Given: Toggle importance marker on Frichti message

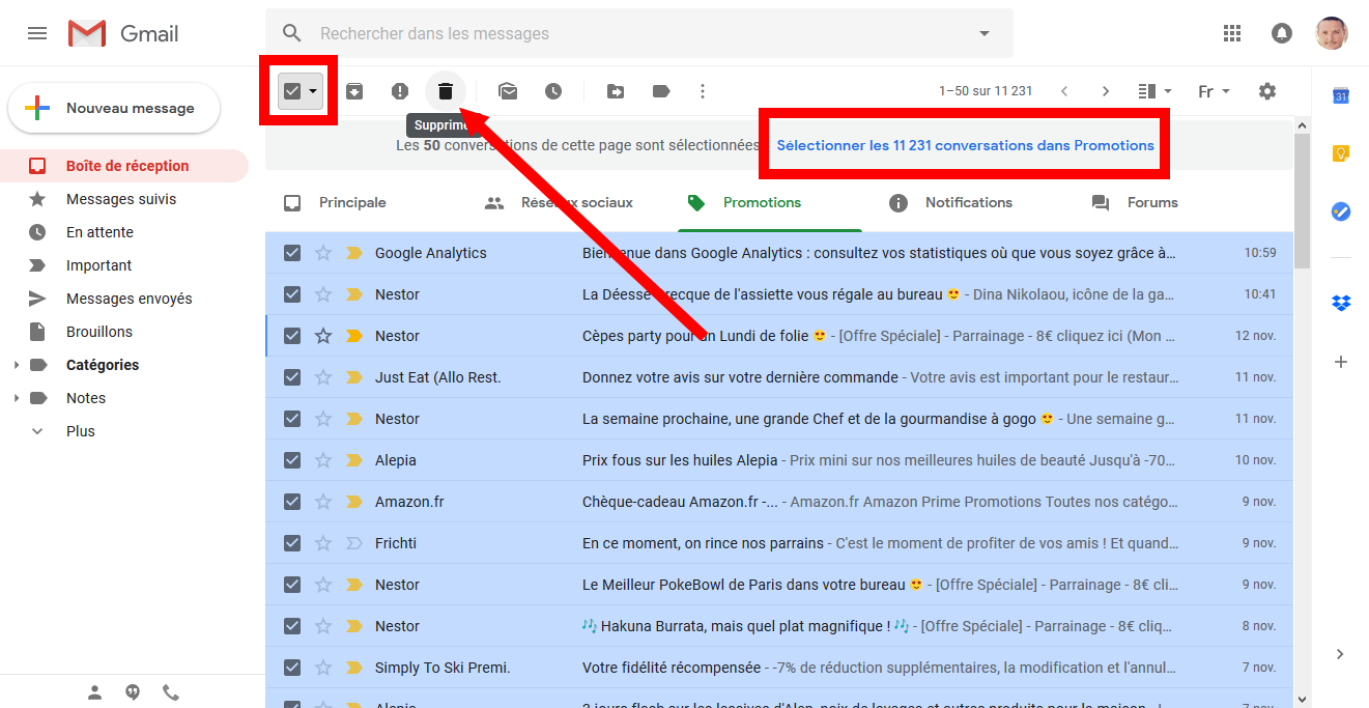Looking at the screenshot, I should [353, 543].
